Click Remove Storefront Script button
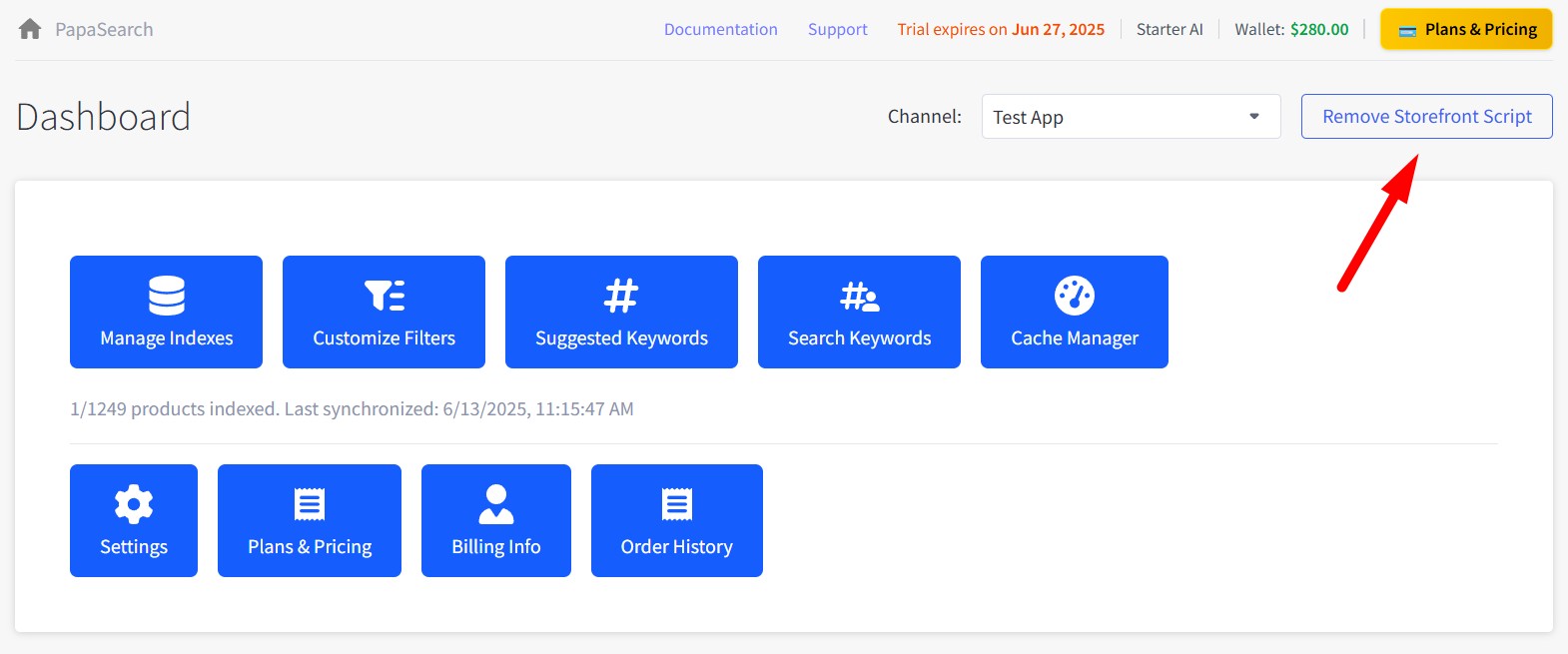This screenshot has width=1568, height=654. tap(1426, 117)
